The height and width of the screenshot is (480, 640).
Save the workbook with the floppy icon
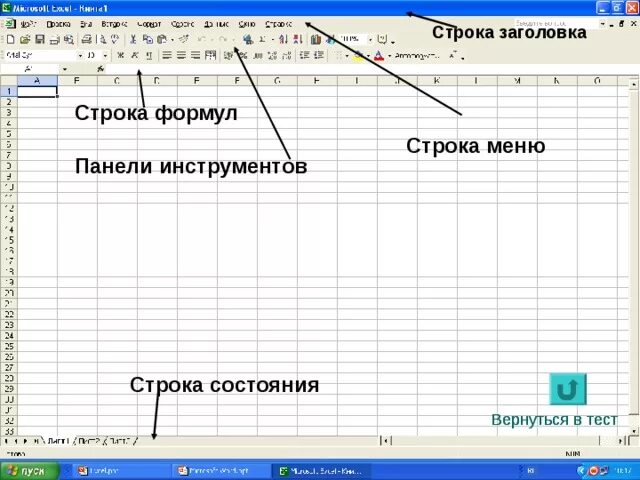point(40,40)
